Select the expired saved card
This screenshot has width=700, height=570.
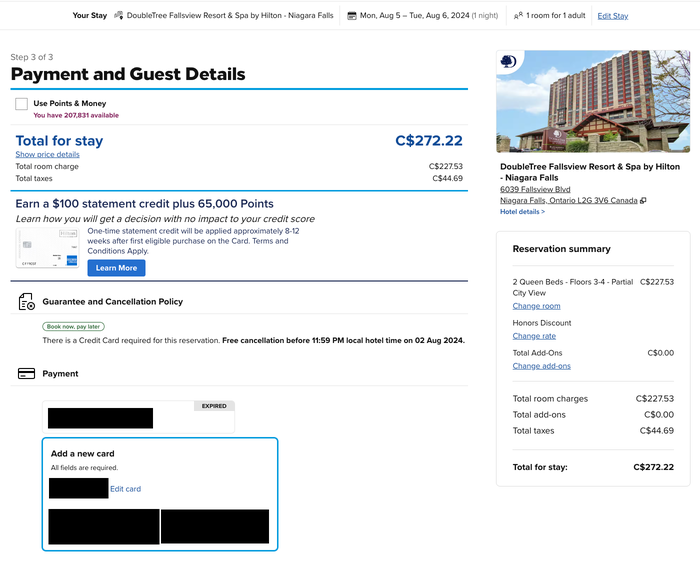[x=138, y=417]
